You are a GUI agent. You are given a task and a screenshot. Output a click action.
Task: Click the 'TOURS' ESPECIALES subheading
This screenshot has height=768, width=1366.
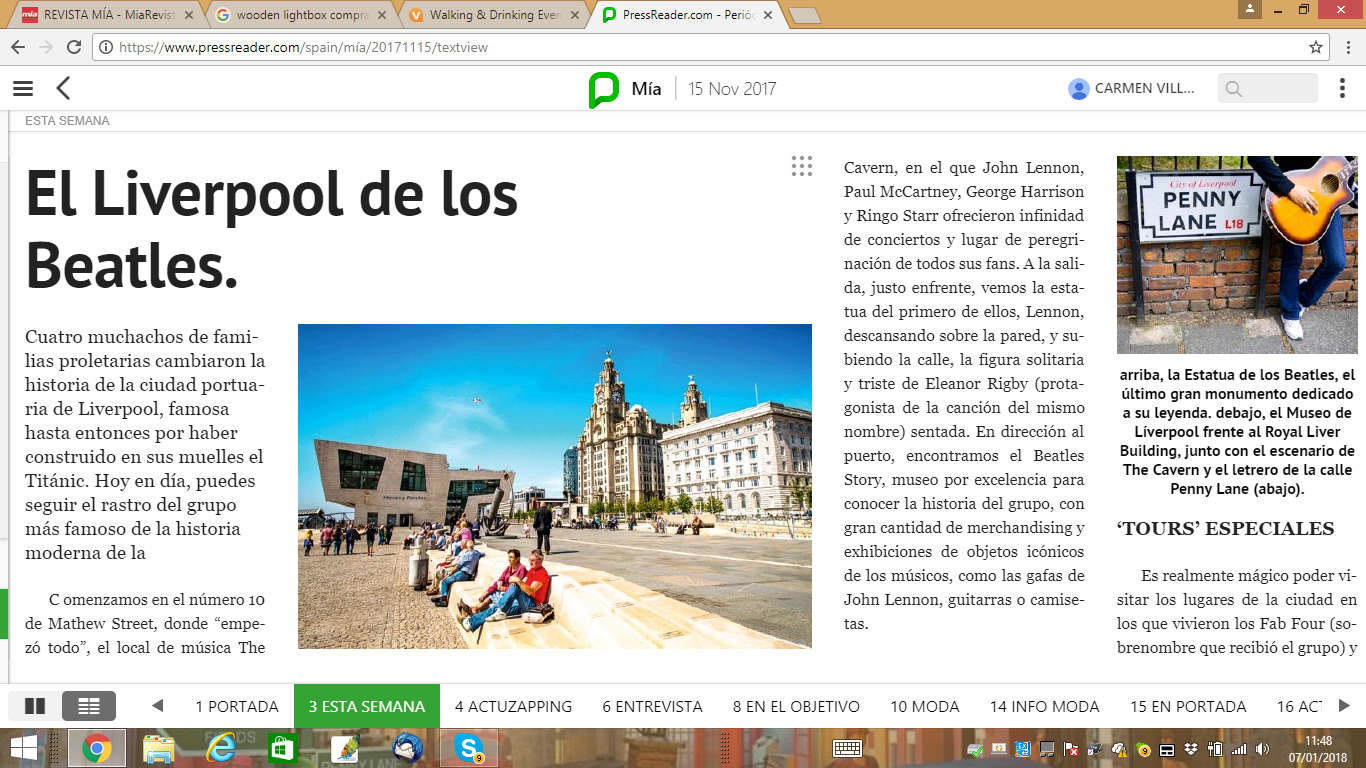[x=1225, y=528]
